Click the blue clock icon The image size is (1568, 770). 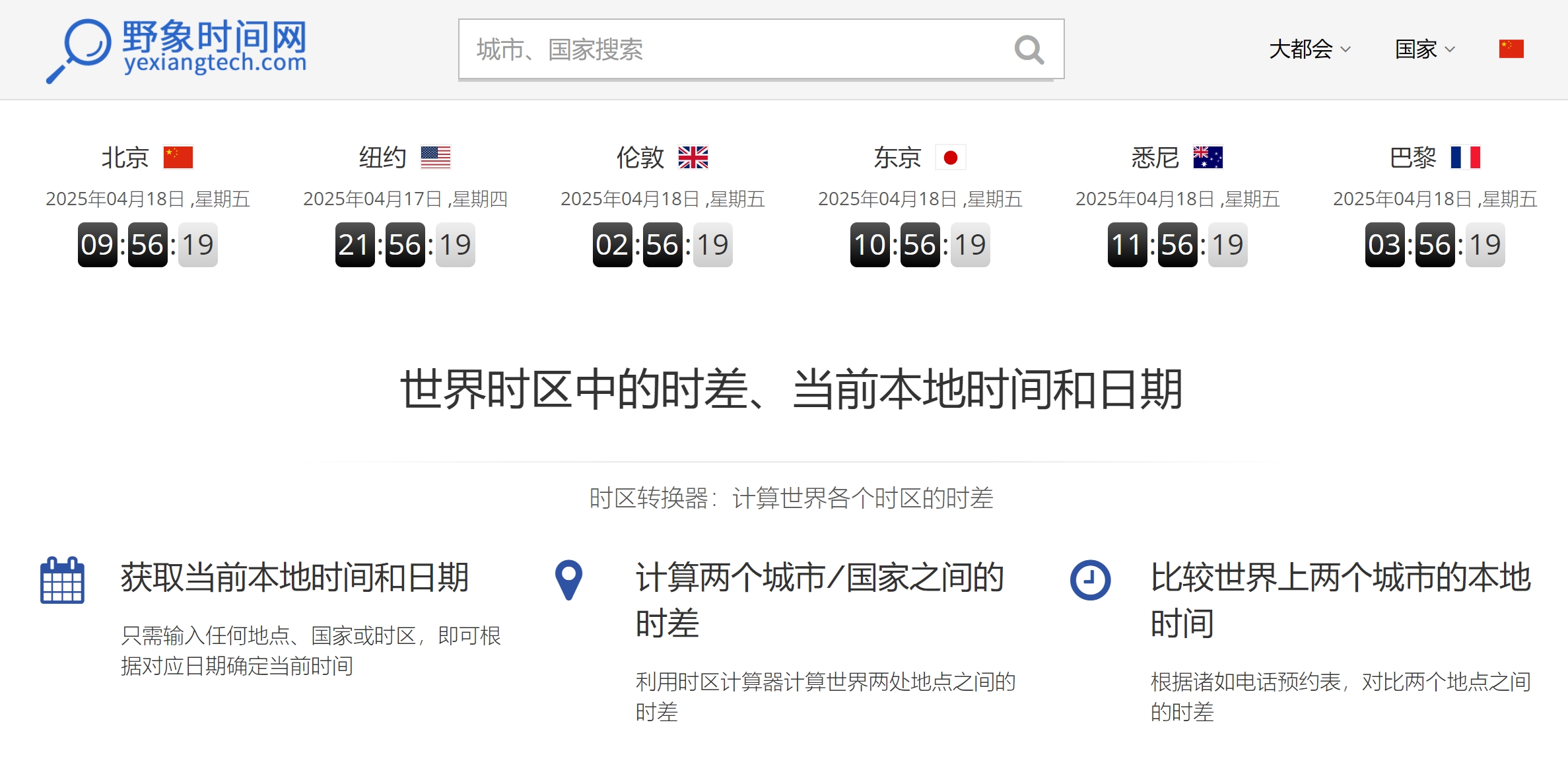pyautogui.click(x=1090, y=580)
